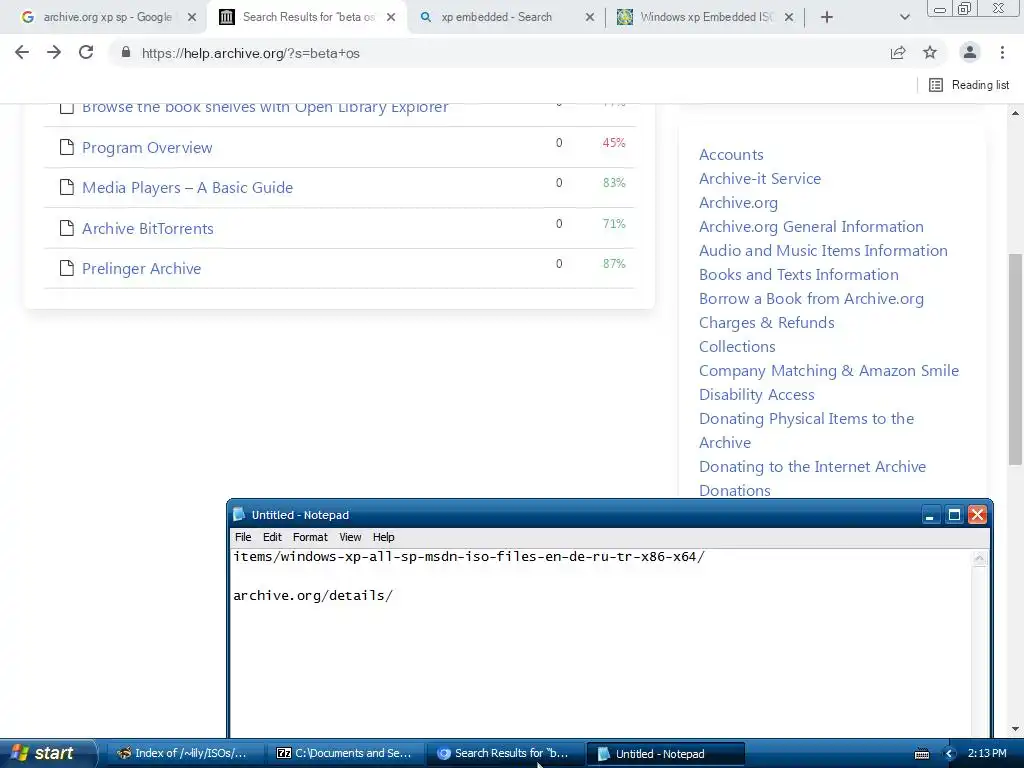
Task: Click the archive.org/details/ line in Notepad
Action: click(x=313, y=596)
